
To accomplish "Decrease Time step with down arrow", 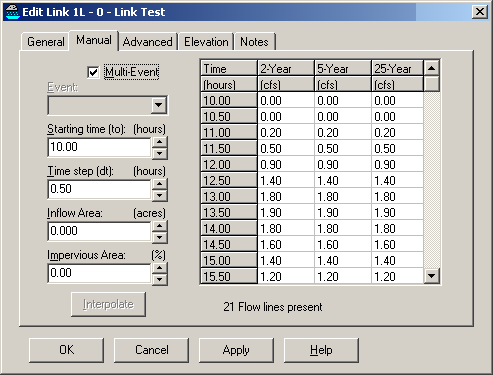I will (160, 195).
